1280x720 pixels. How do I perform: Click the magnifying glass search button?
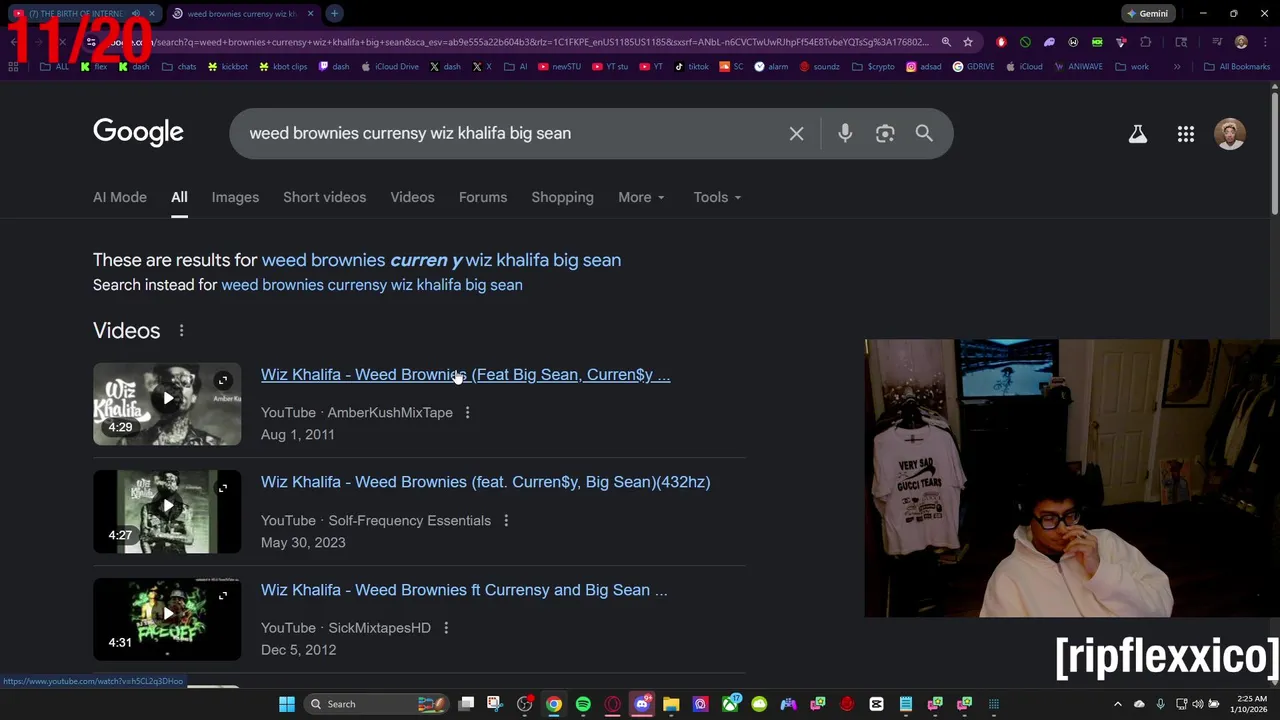click(924, 133)
